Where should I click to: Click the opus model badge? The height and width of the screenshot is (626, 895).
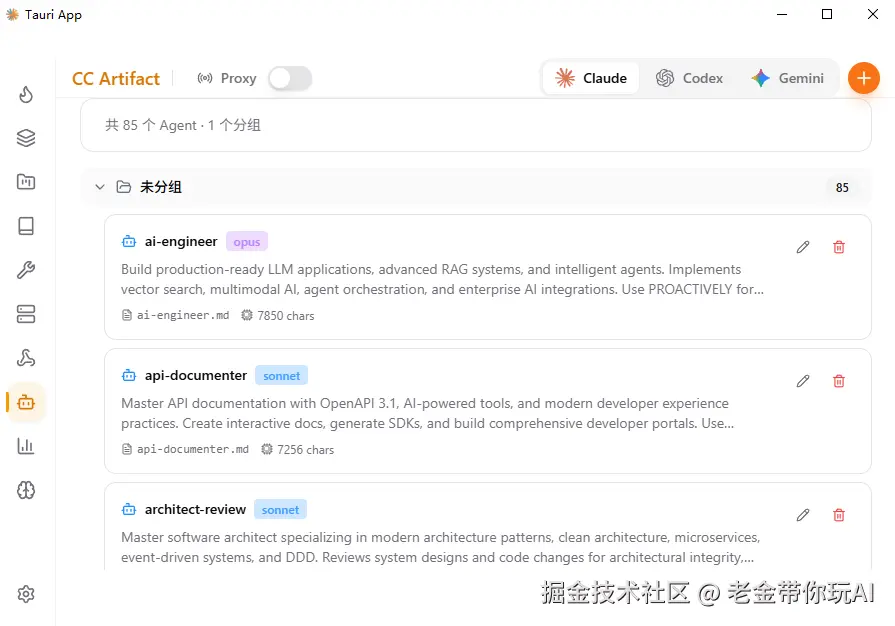click(247, 242)
